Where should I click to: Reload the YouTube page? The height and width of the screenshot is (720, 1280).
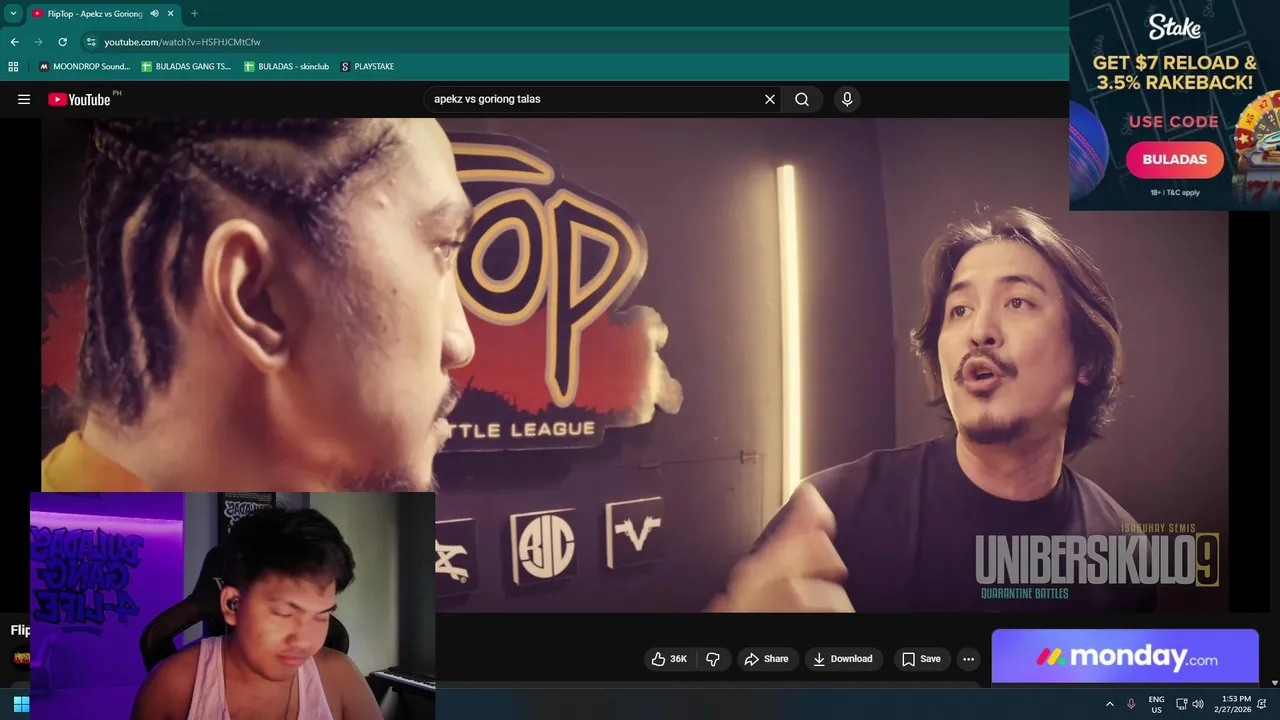tap(62, 42)
